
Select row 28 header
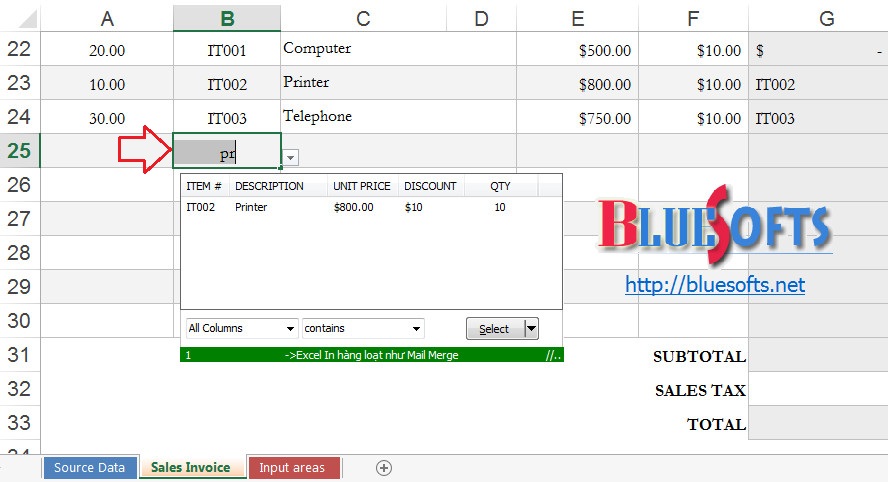coord(19,253)
